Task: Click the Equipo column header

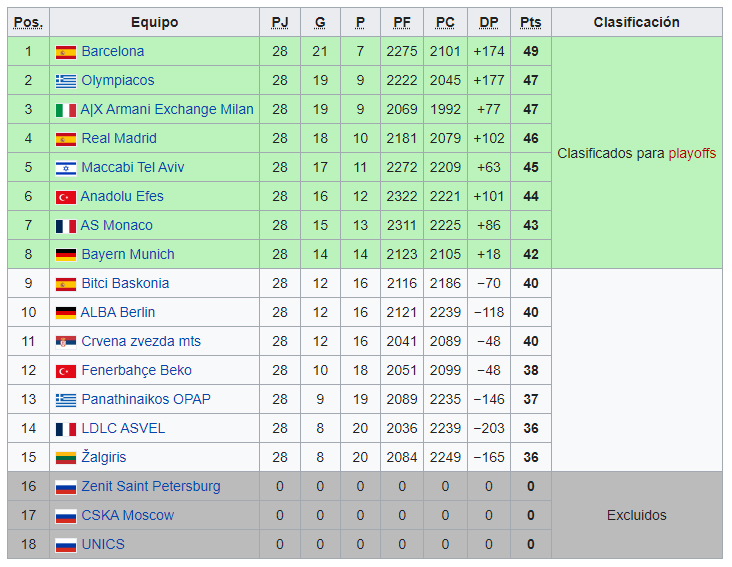Action: point(154,22)
